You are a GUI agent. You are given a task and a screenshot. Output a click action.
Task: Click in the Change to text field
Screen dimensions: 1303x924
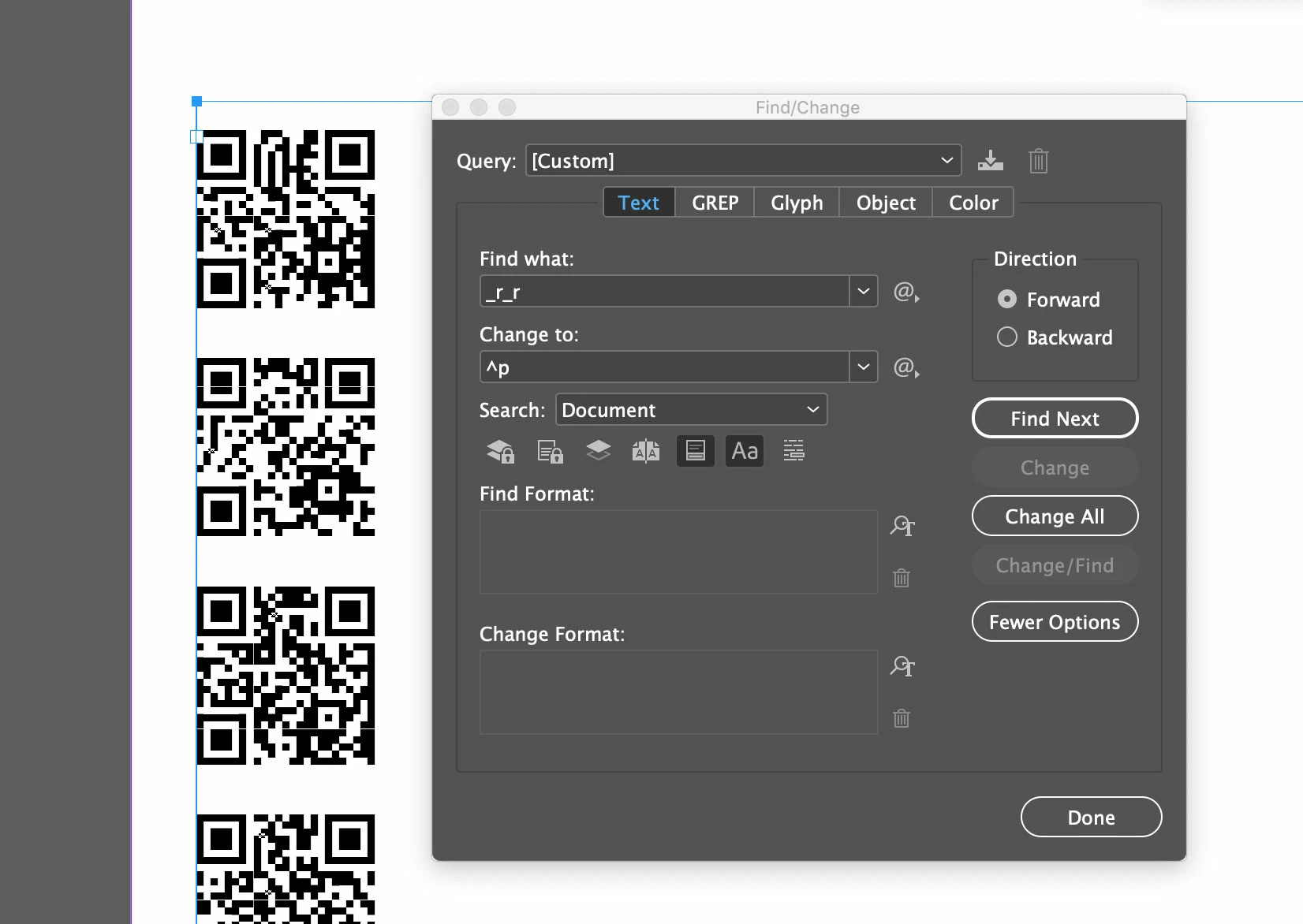pyautogui.click(x=664, y=367)
